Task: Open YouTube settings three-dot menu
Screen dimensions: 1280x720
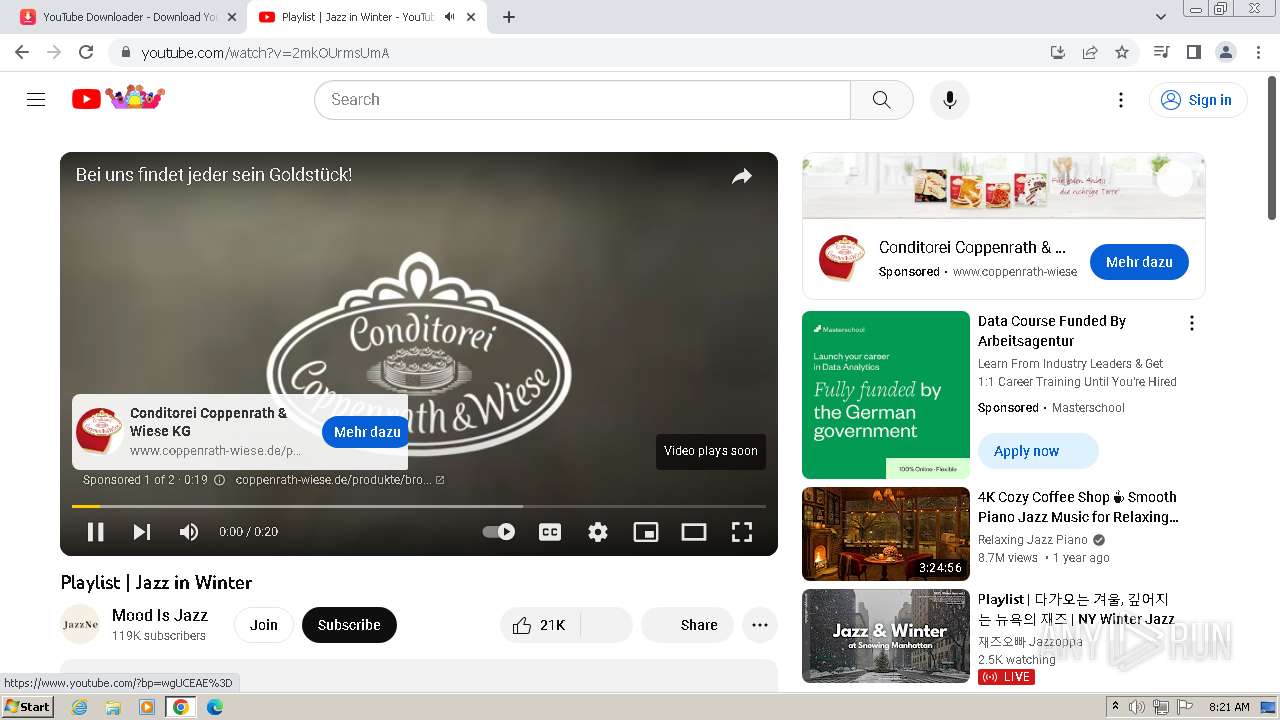Action: point(1121,100)
